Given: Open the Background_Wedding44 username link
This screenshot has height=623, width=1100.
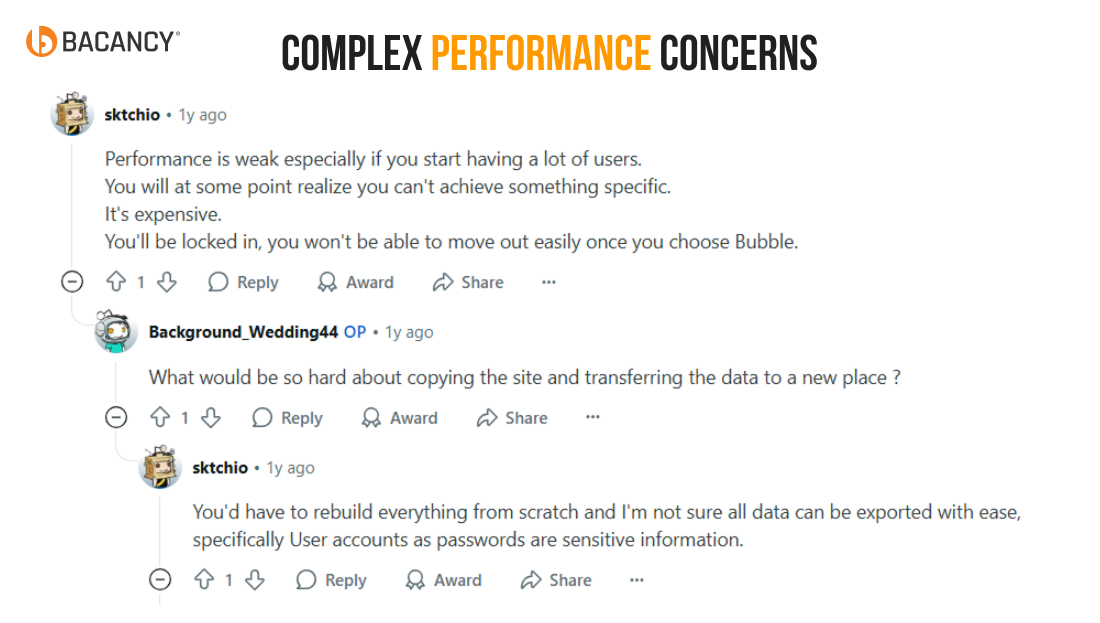Looking at the screenshot, I should [x=240, y=332].
